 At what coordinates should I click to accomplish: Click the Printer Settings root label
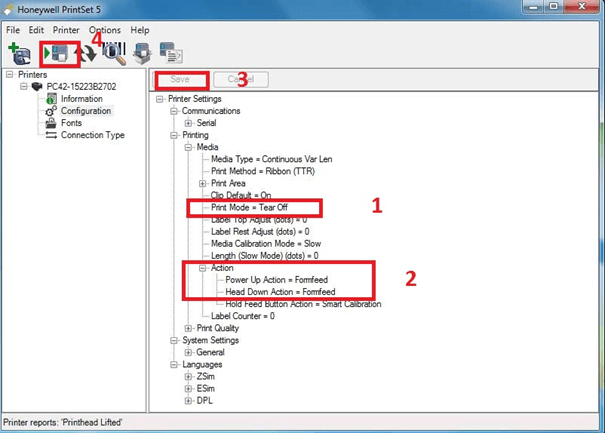click(194, 99)
